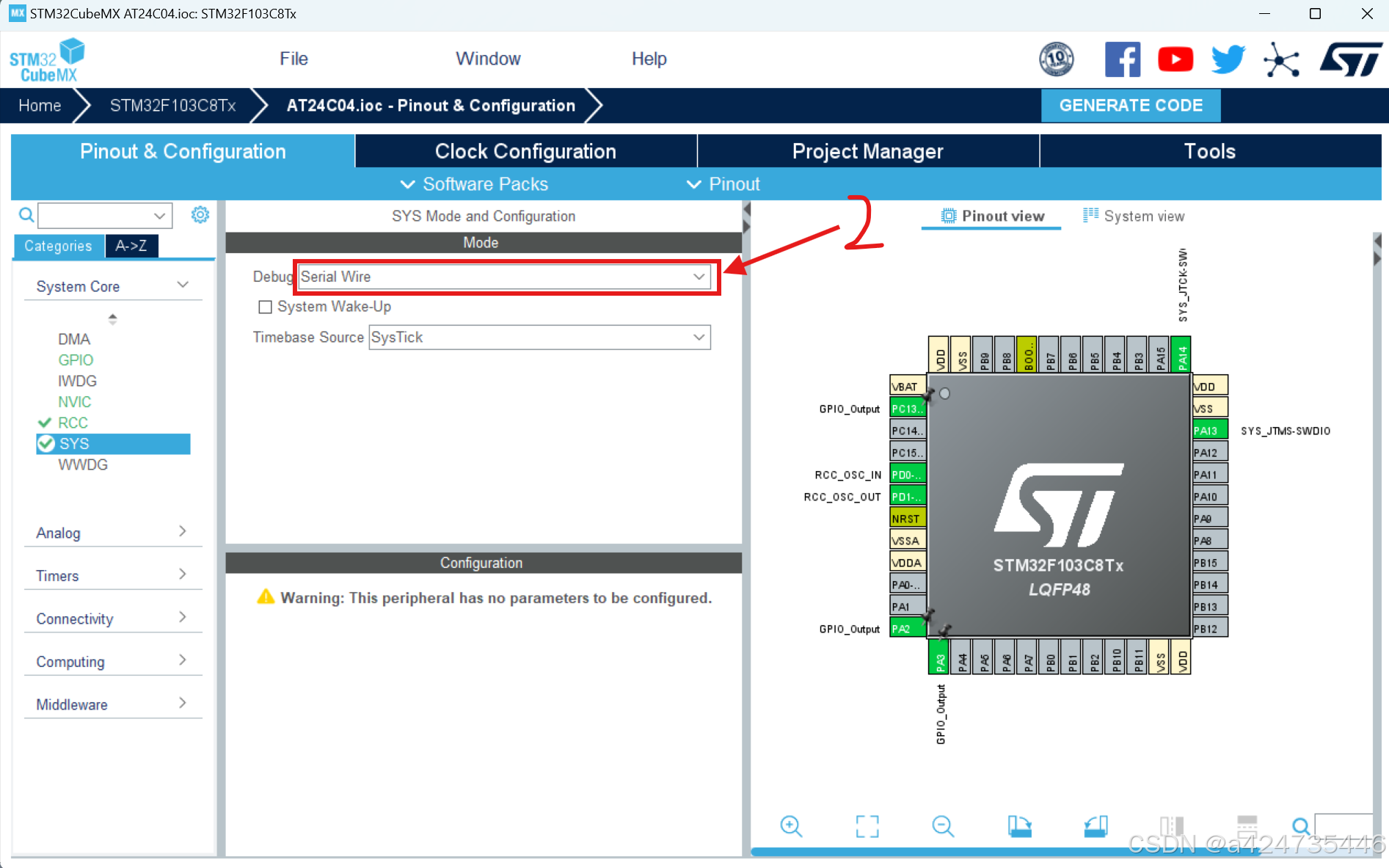1389x868 pixels.
Task: Open the Timebase Source SysTick dropdown
Action: [x=696, y=338]
